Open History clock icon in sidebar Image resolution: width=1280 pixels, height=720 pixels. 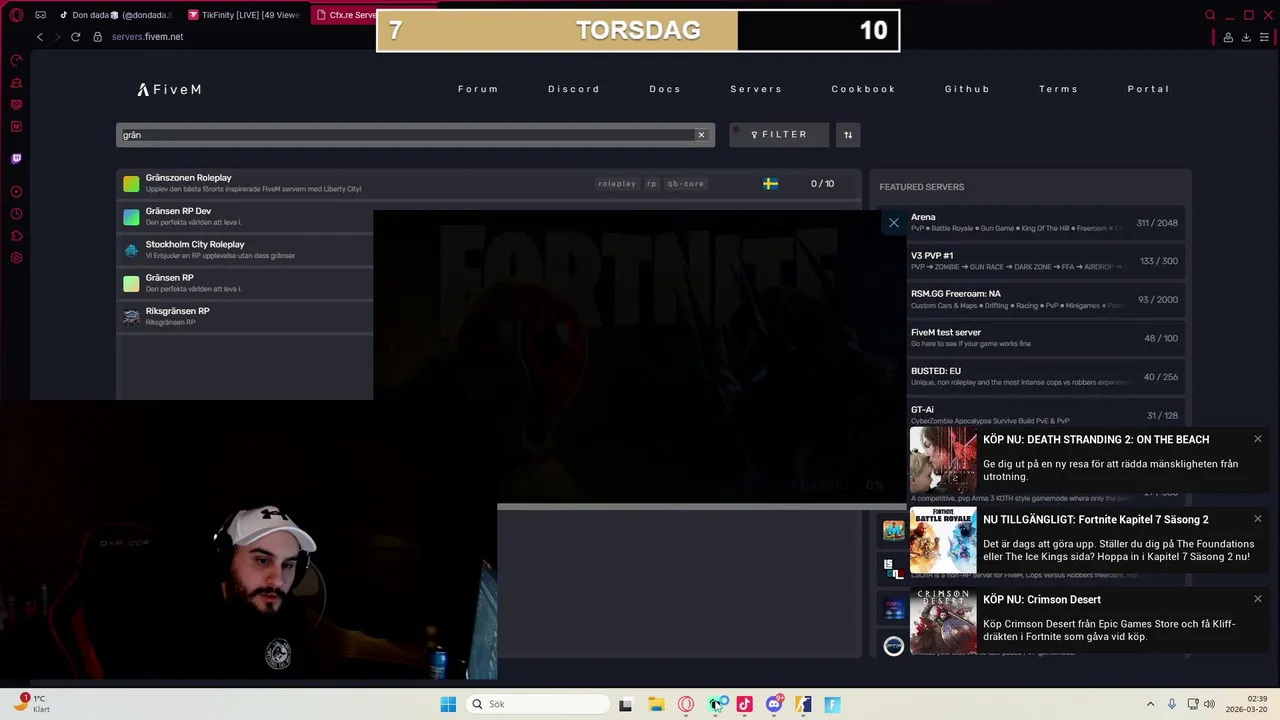16,214
